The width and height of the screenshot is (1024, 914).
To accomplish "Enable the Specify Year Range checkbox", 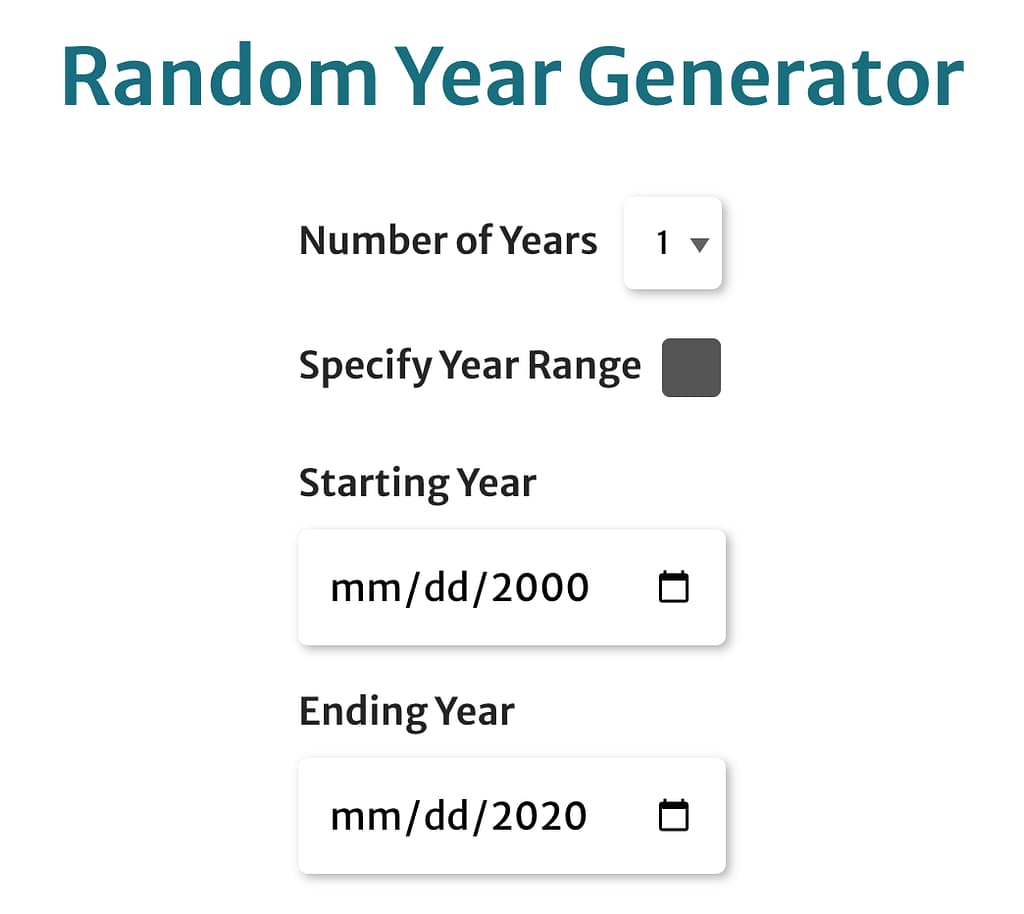I will click(x=691, y=368).
